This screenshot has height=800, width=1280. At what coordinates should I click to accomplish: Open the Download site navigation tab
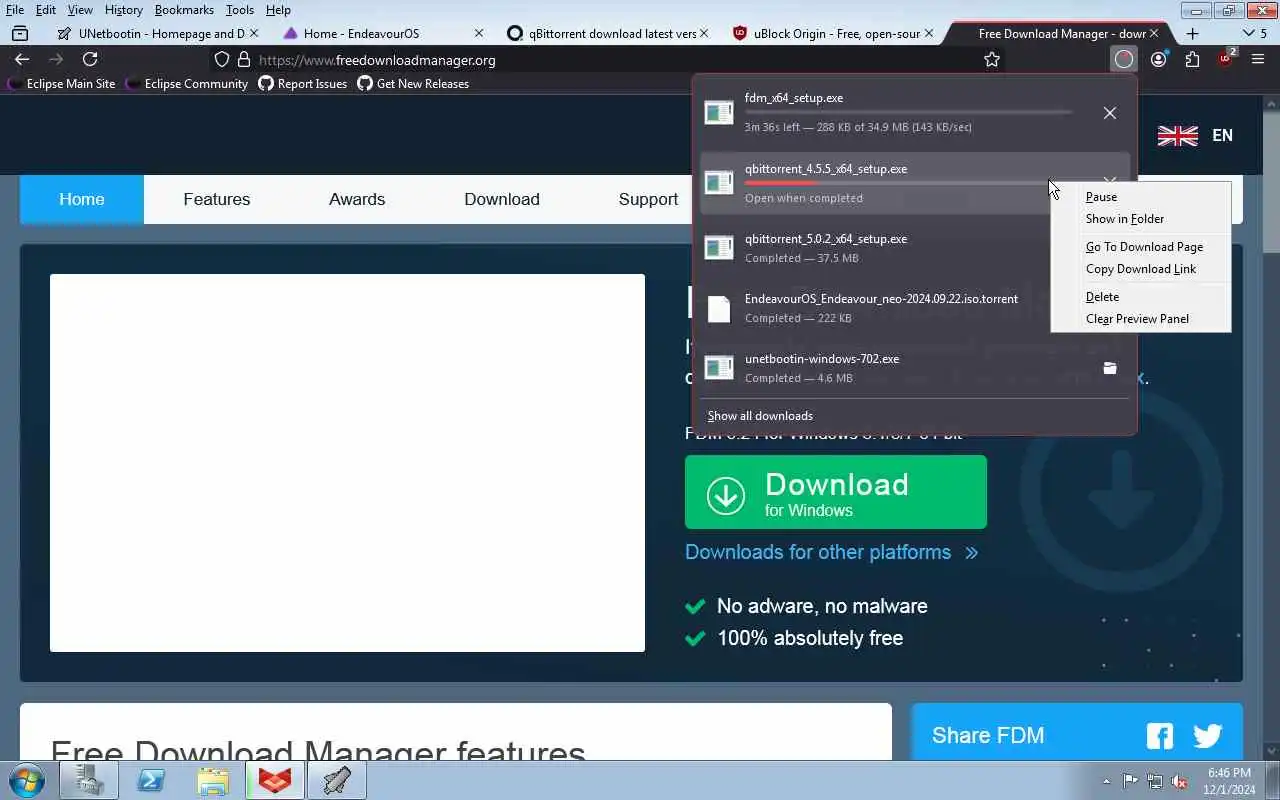[502, 199]
